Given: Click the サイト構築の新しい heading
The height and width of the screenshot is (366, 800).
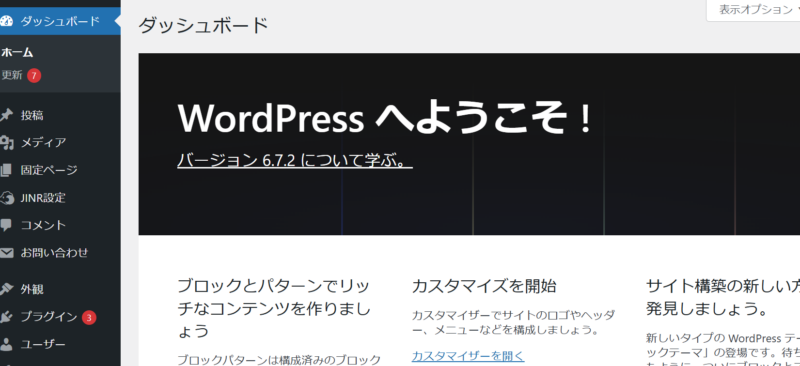Looking at the screenshot, I should tap(722, 297).
